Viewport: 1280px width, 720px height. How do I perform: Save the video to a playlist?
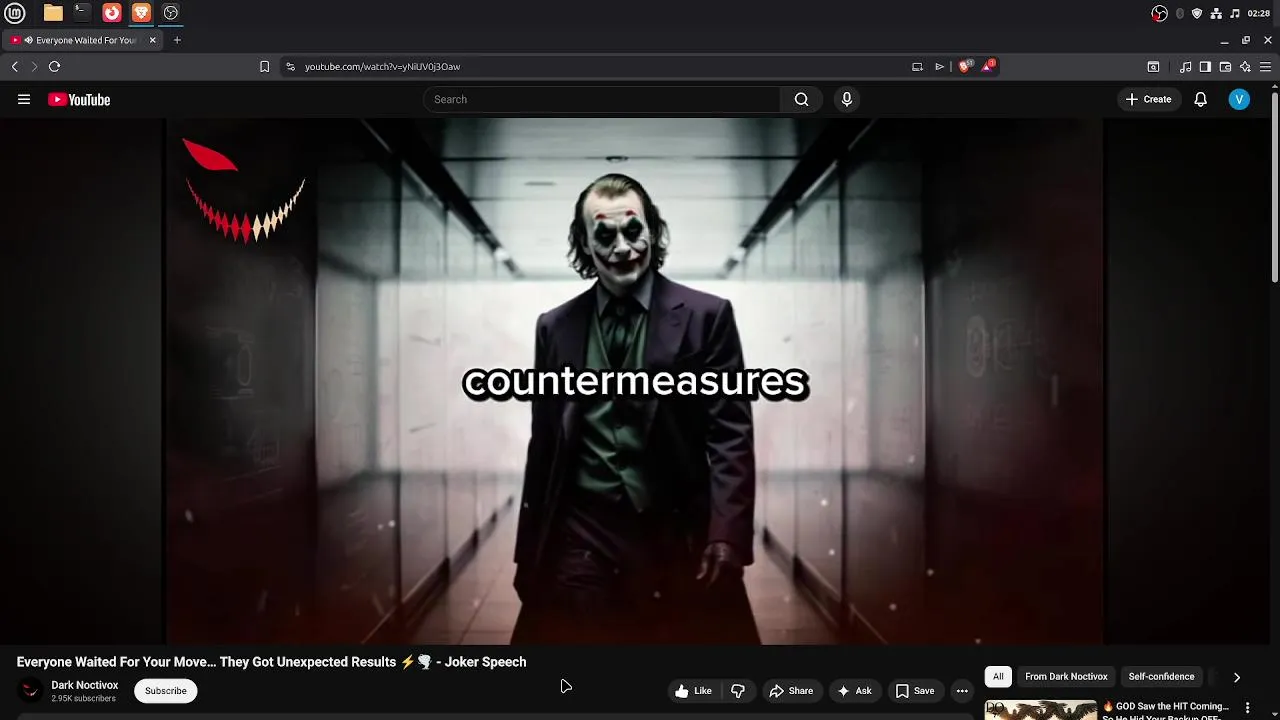tap(914, 691)
